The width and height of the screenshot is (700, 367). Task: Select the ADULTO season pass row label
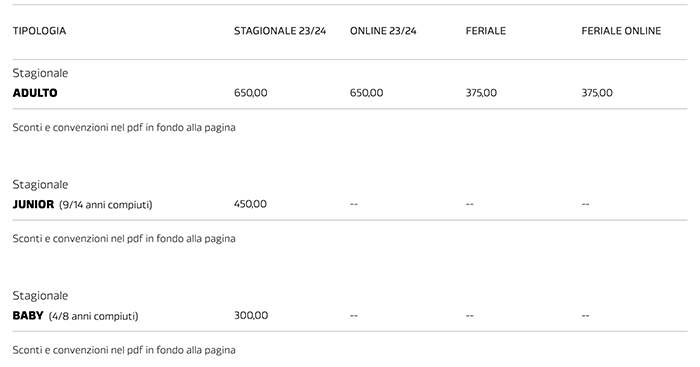pos(35,93)
